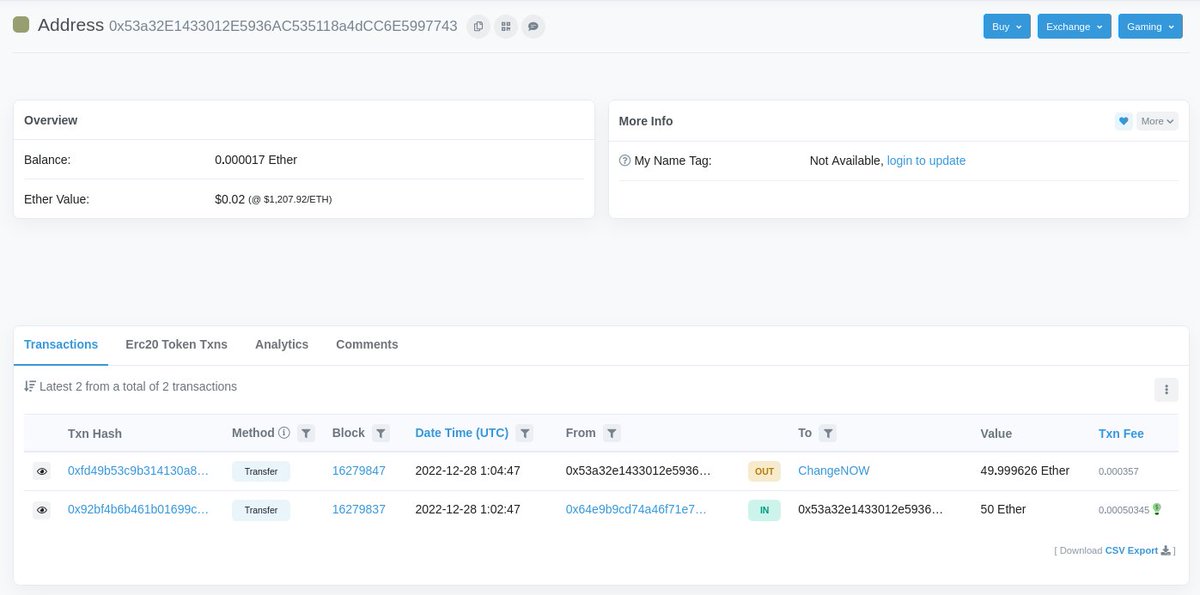Download transactions via CSV Export link
This screenshot has height=595, width=1200.
(1130, 550)
